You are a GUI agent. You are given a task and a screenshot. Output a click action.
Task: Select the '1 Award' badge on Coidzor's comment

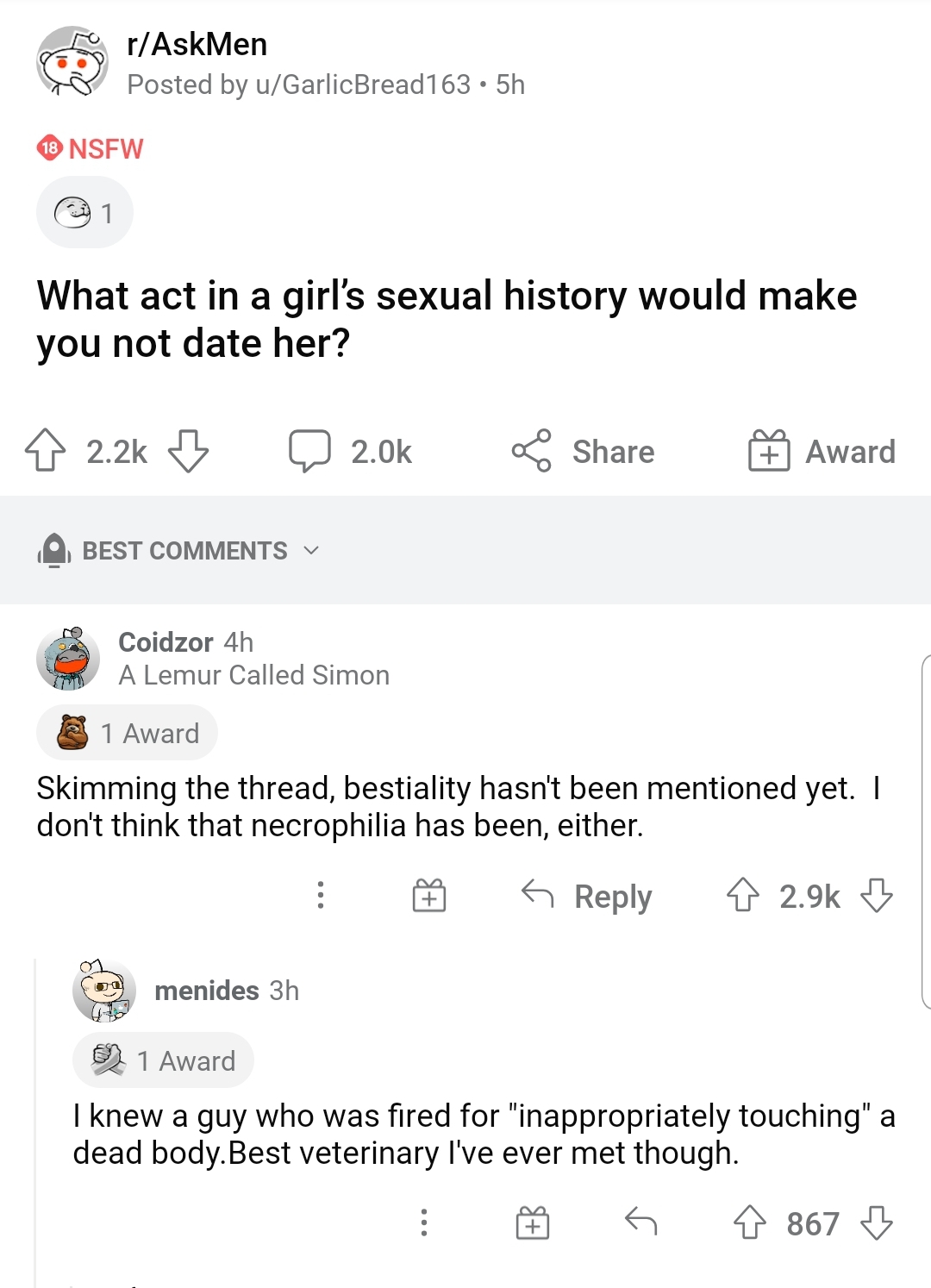pyautogui.click(x=126, y=732)
